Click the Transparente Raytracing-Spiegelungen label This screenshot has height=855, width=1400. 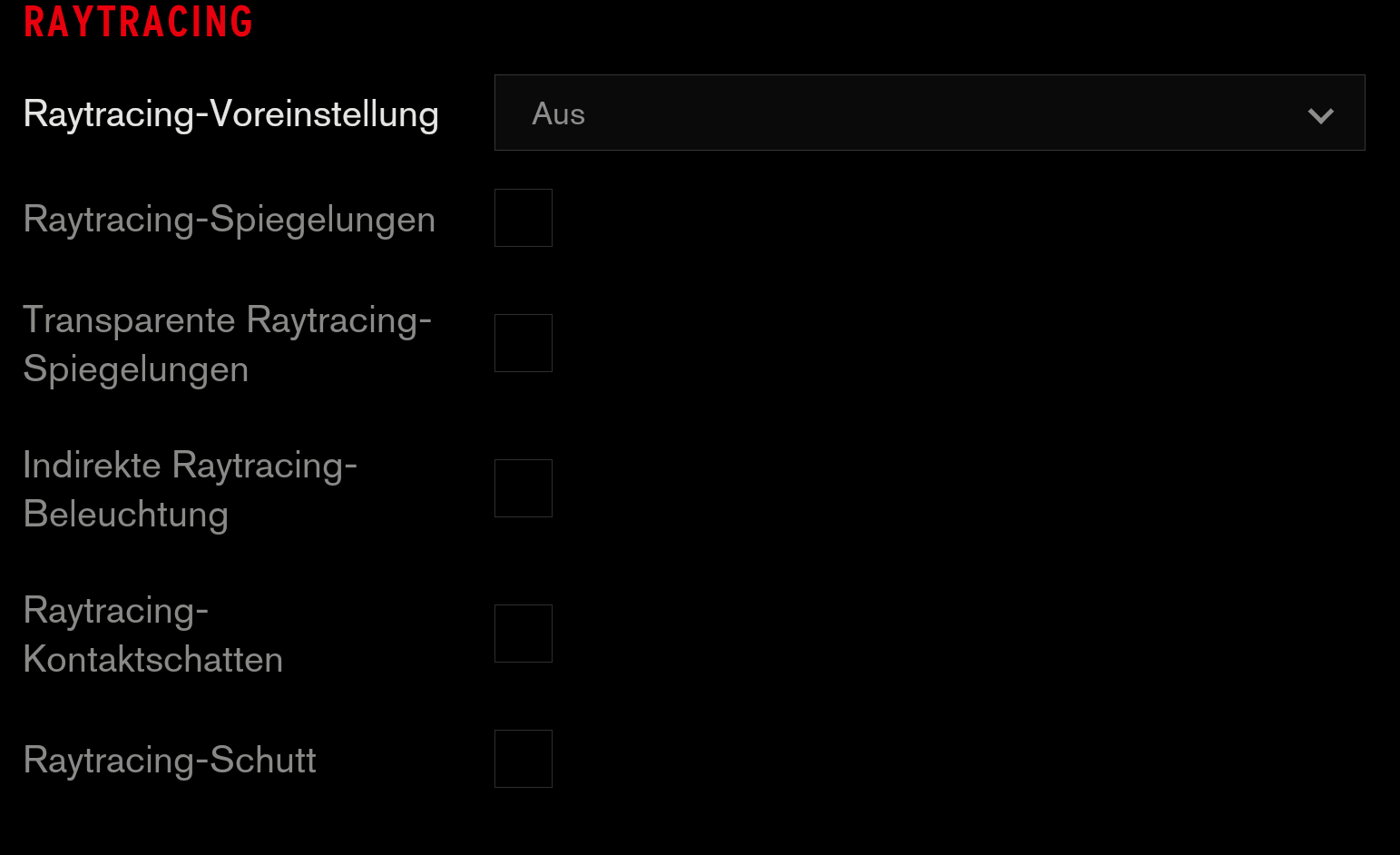click(227, 345)
